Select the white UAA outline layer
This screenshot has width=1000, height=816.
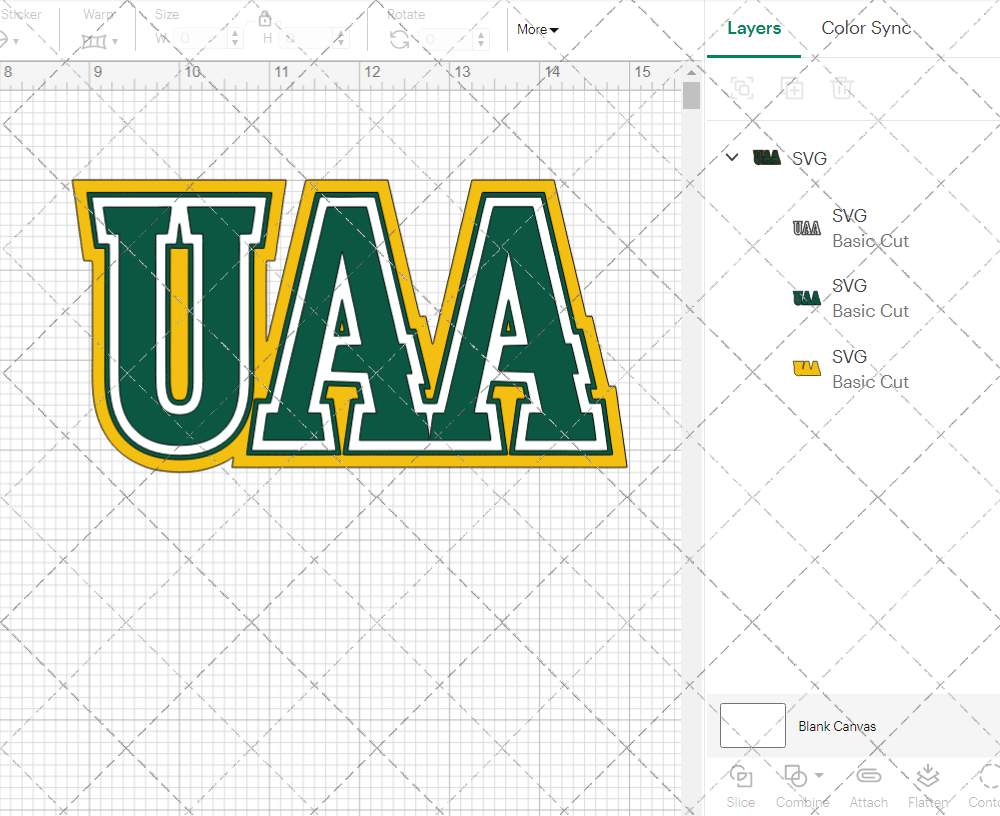853,228
